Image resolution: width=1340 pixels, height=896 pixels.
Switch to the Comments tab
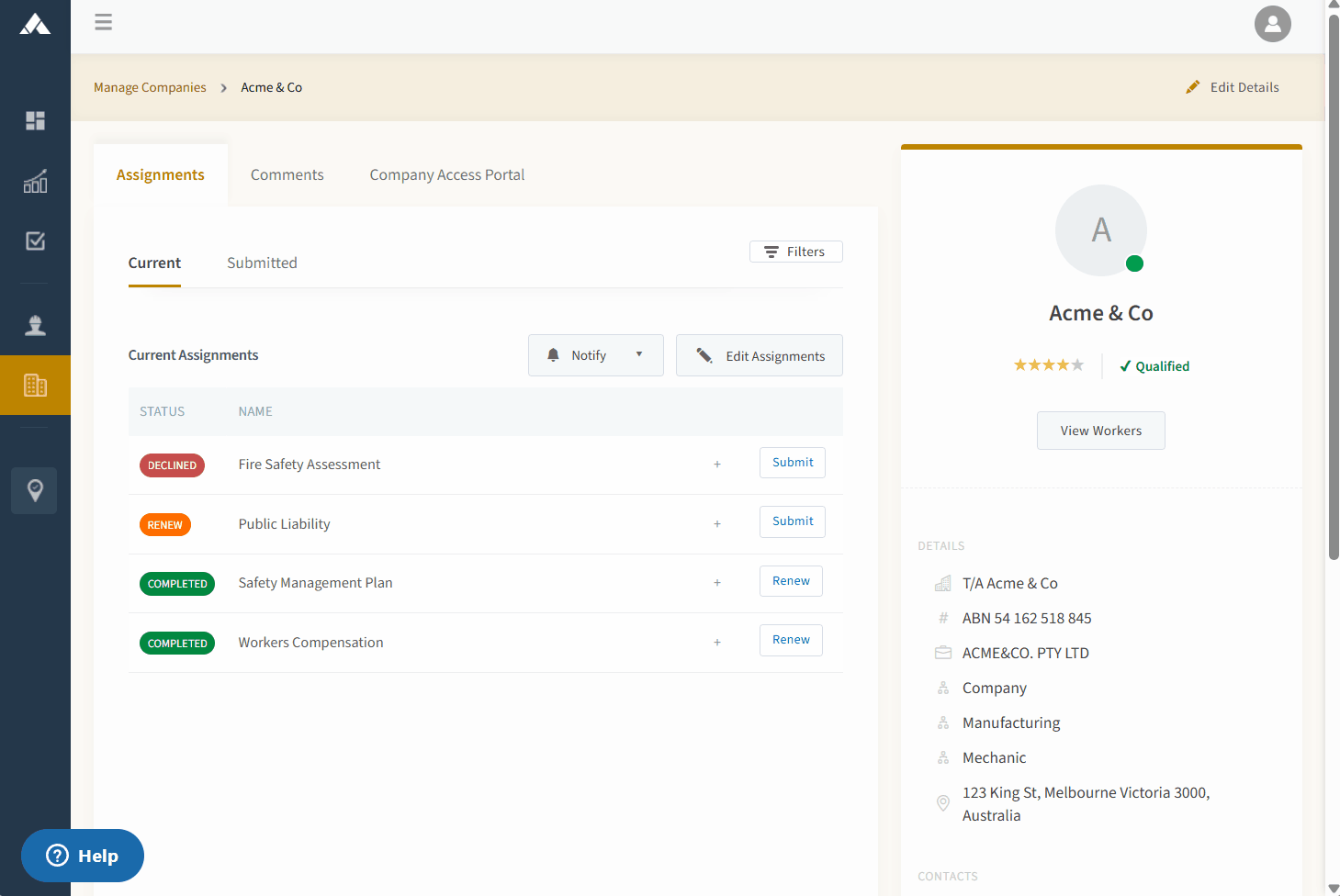click(x=287, y=174)
